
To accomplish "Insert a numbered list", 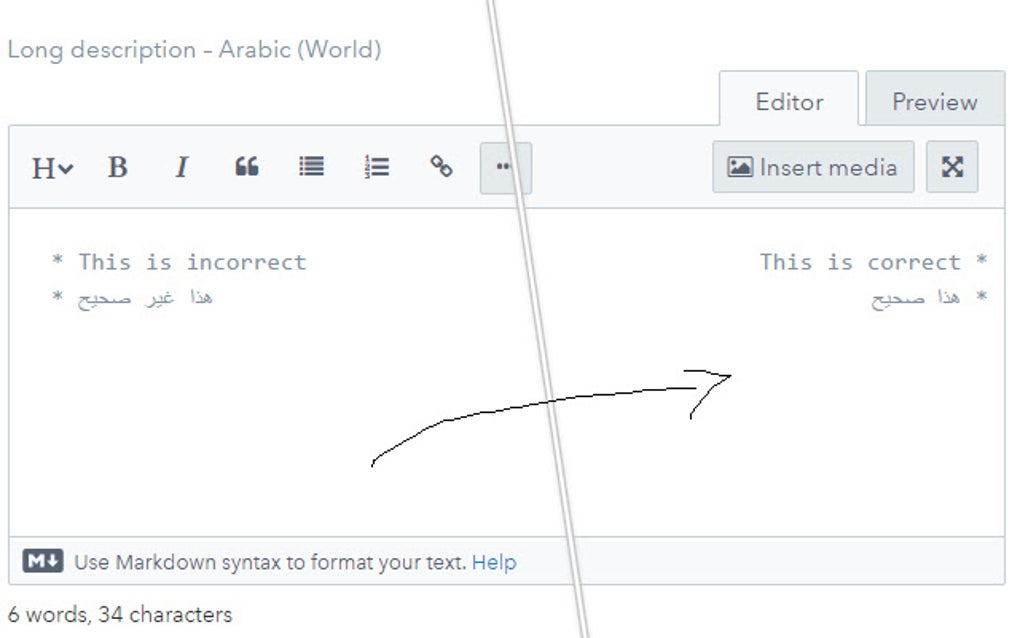I will tap(377, 167).
